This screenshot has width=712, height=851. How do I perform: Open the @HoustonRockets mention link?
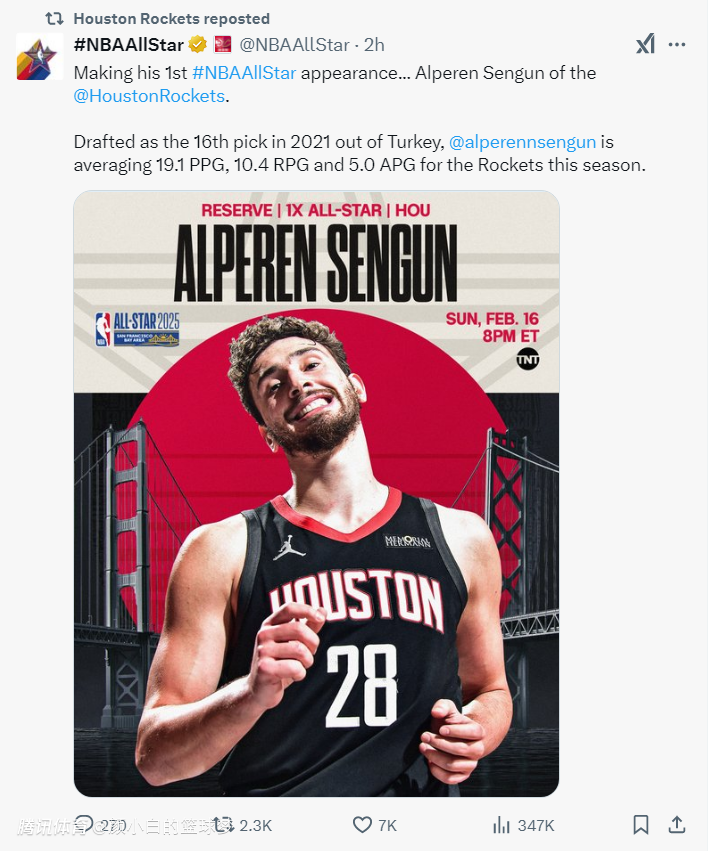[x=149, y=96]
